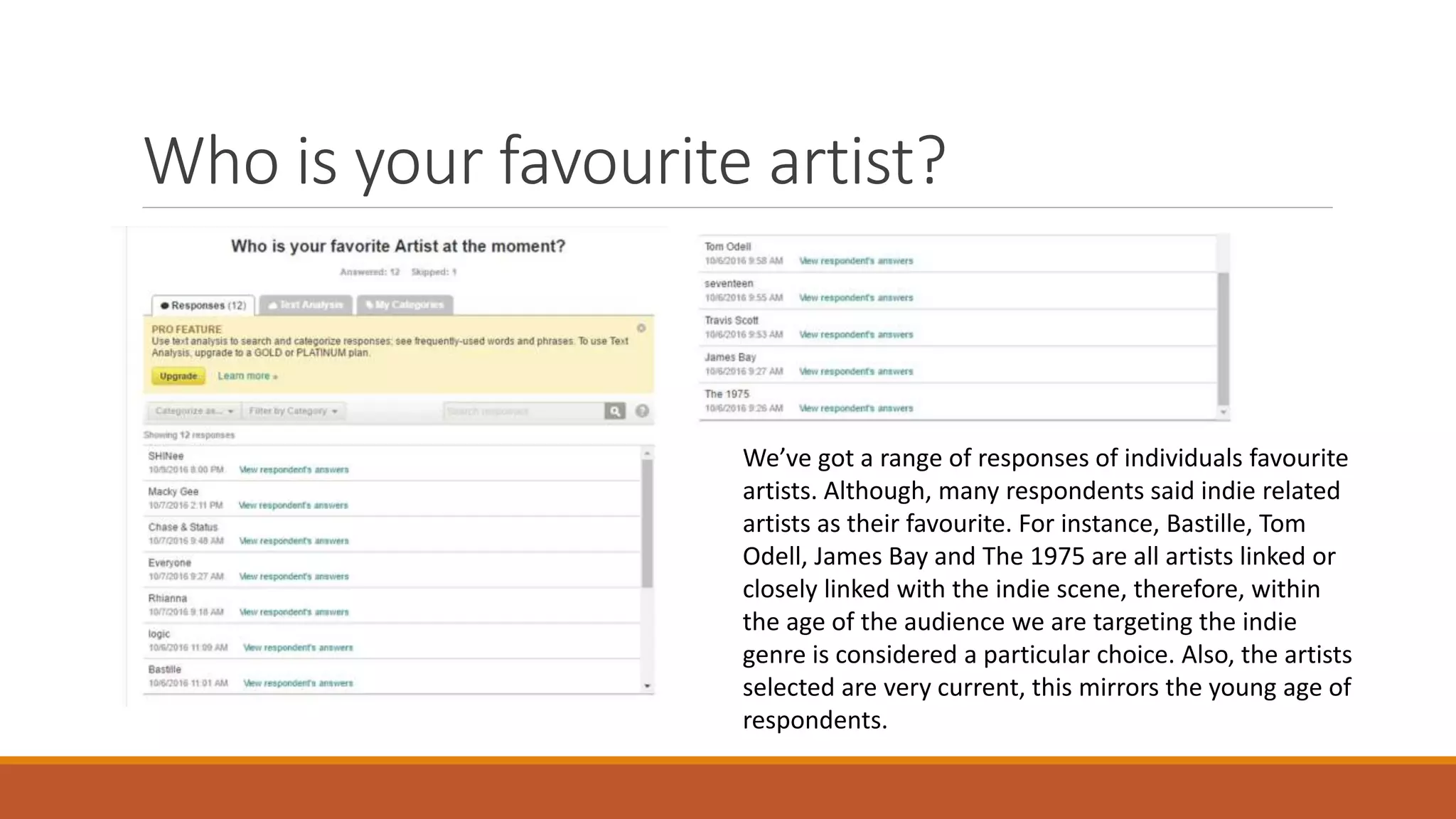Image resolution: width=1456 pixels, height=819 pixels.
Task: Grab the left responses list scrollbar
Action: click(x=647, y=523)
